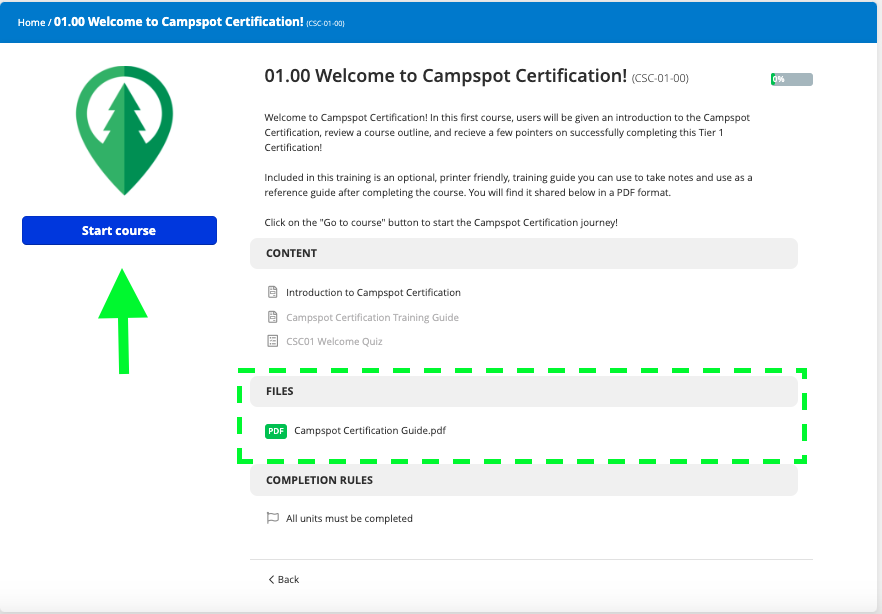Collapse the FILES section header

pyautogui.click(x=522, y=391)
